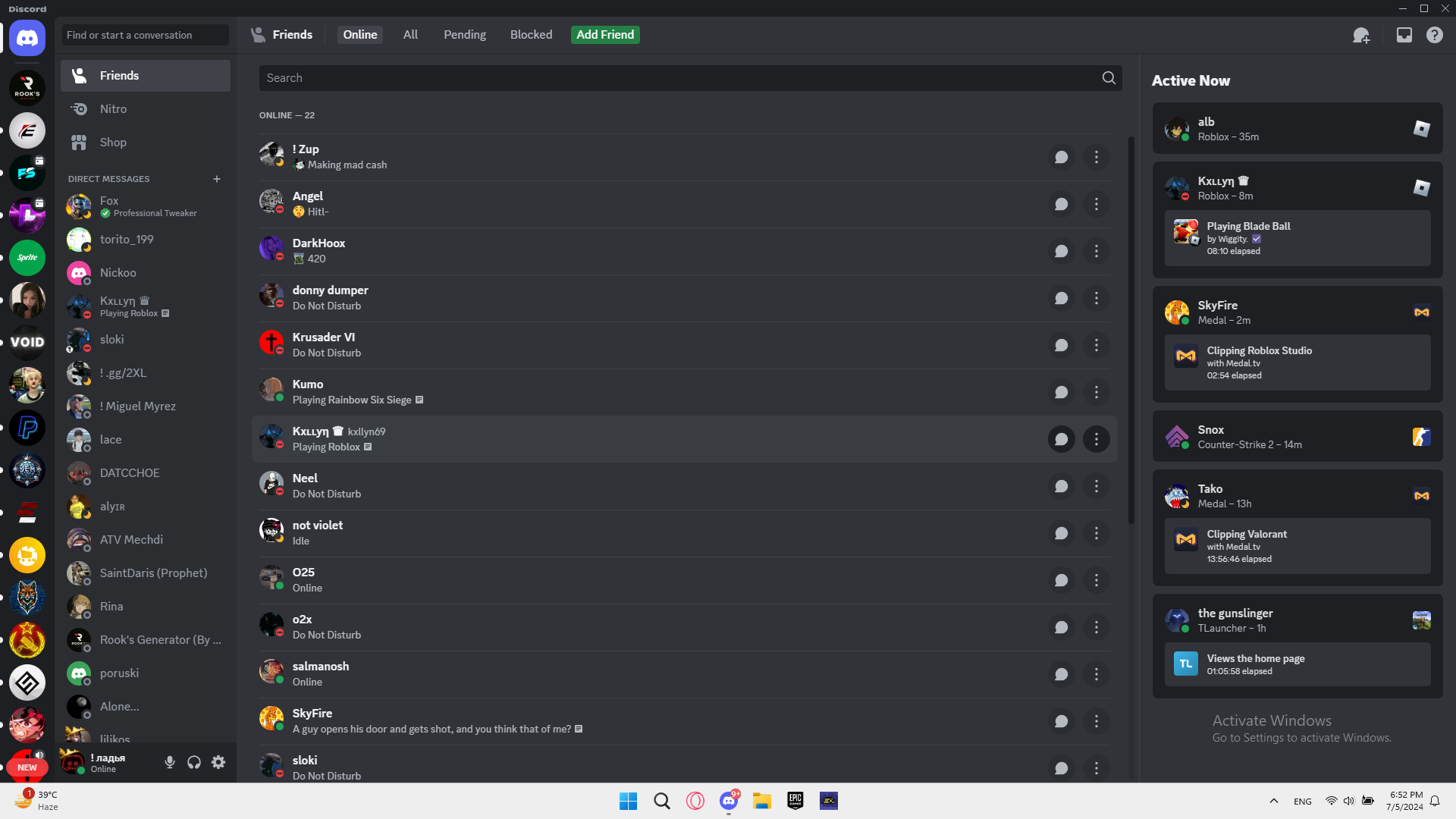Open more options for O25
Viewport: 1456px width, 819px height.
pyautogui.click(x=1097, y=580)
